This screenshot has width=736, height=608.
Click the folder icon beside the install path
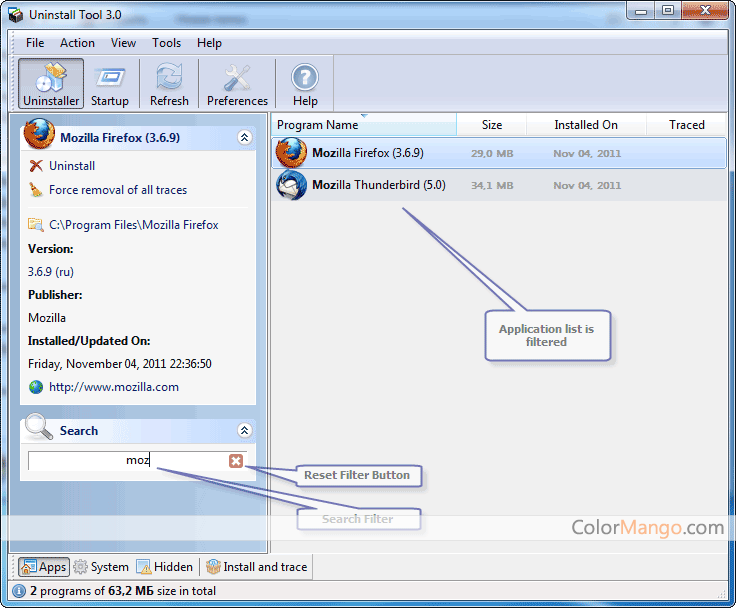[36, 224]
